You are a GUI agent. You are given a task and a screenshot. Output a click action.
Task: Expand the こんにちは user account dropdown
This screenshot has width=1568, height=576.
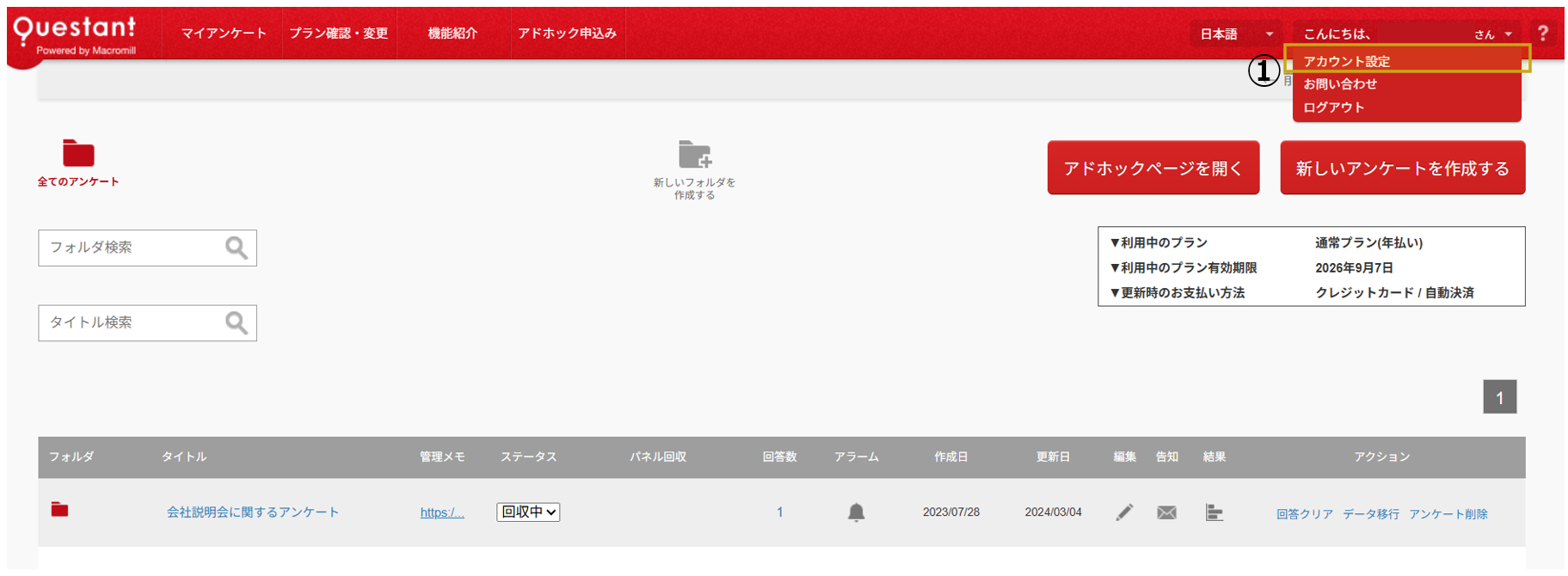(x=1406, y=34)
